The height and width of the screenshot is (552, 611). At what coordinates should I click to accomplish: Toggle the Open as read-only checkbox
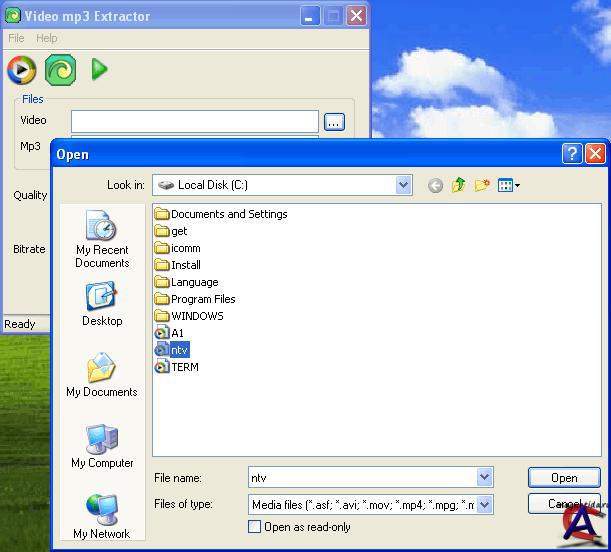coord(255,527)
